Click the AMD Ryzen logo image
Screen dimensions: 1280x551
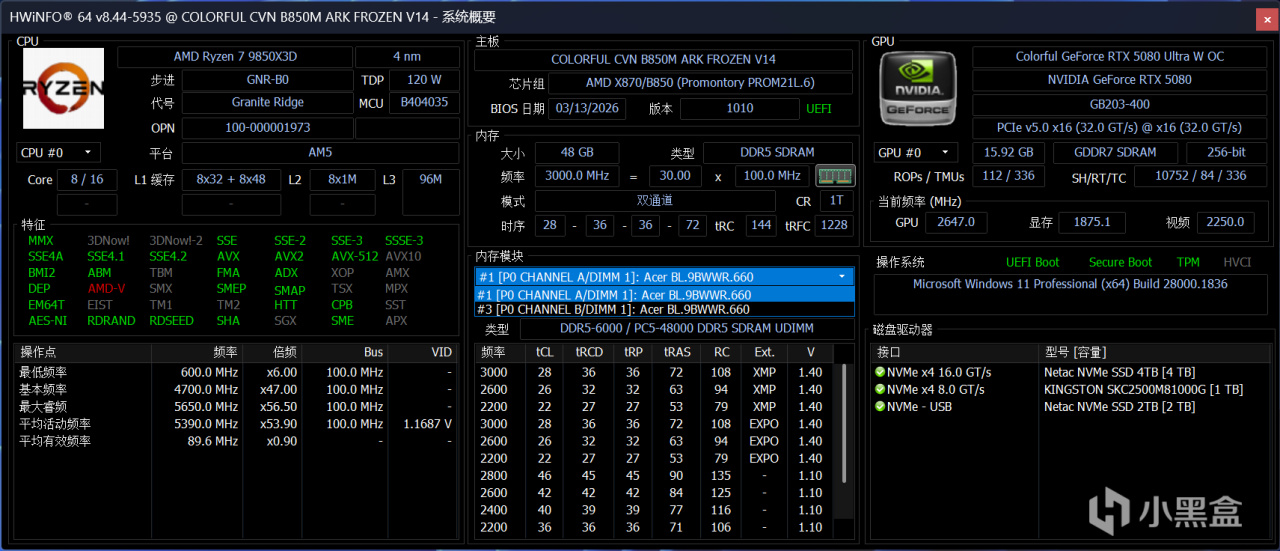[x=63, y=88]
